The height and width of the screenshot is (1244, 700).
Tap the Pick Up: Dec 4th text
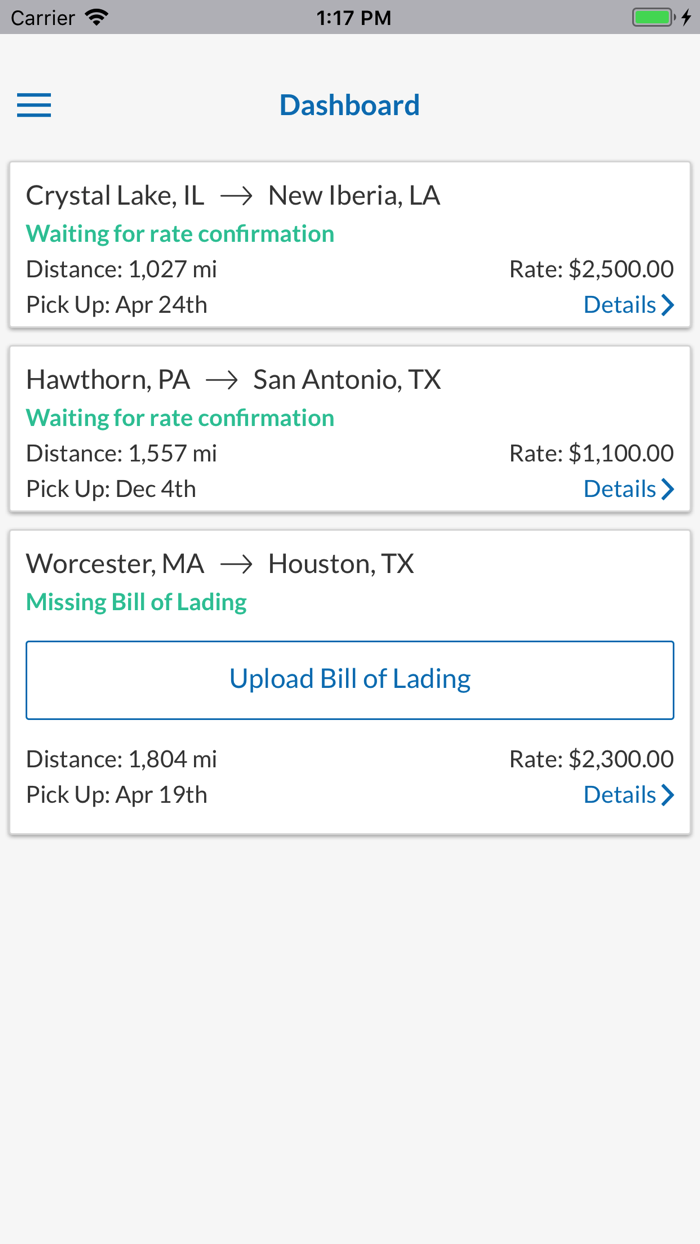[111, 489]
